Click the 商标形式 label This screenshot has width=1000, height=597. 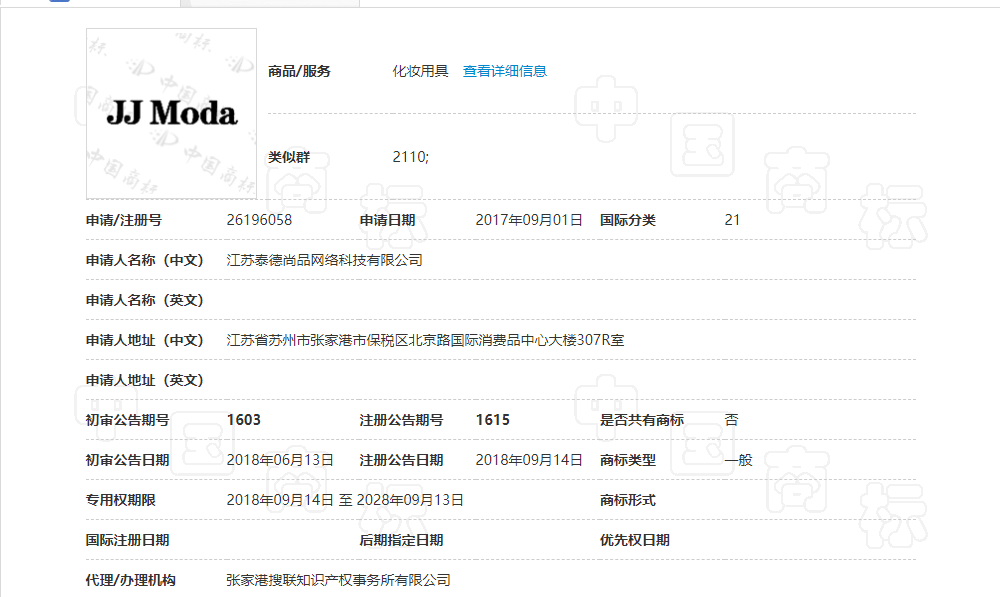tap(628, 500)
